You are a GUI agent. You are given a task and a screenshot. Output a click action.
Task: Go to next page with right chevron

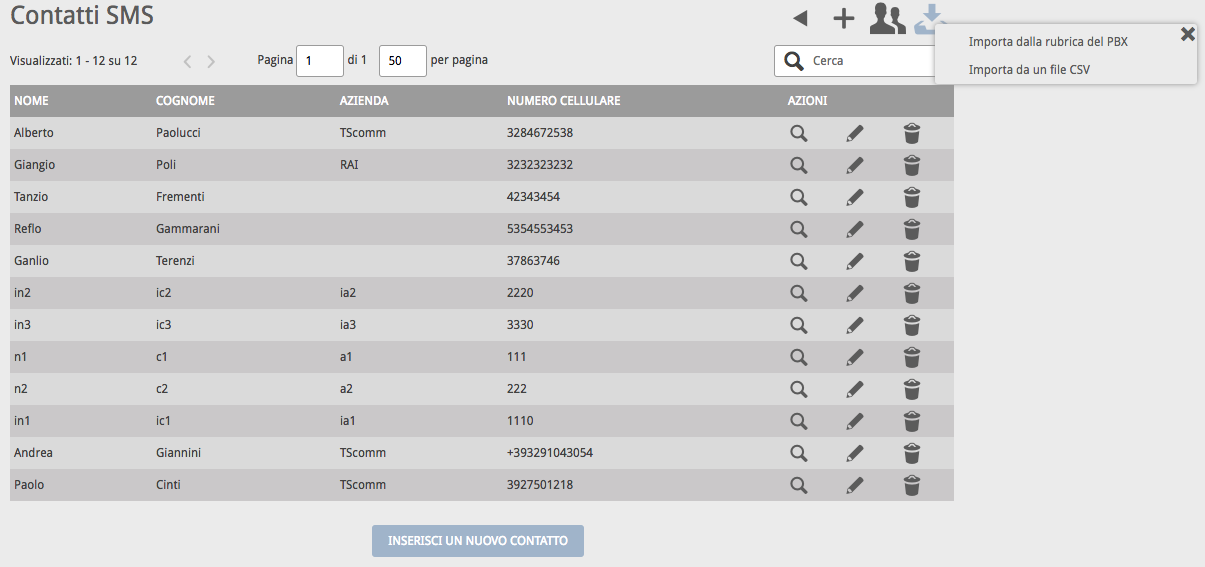[x=211, y=61]
